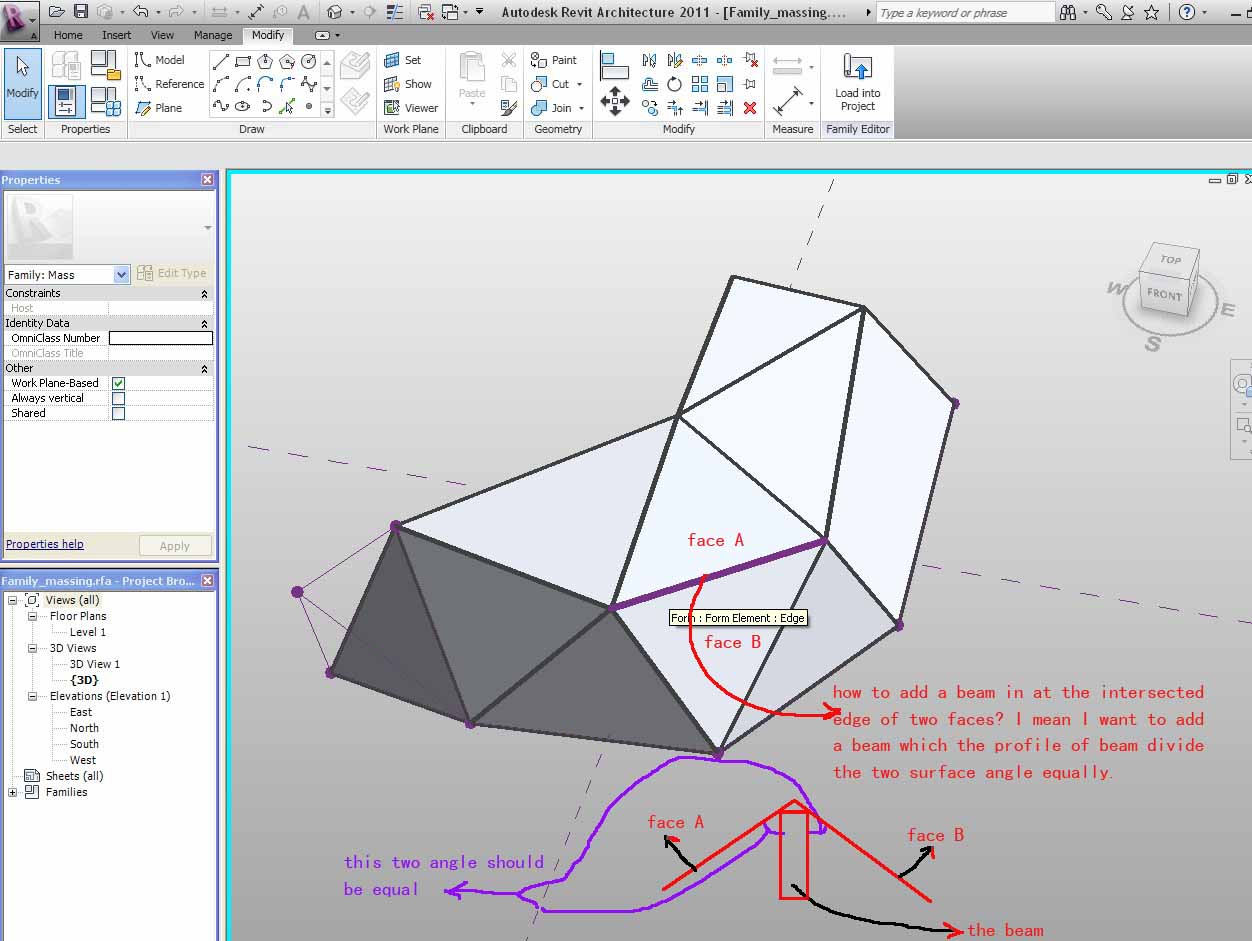Image resolution: width=1252 pixels, height=941 pixels.
Task: Expand the Families tree node
Action: (13, 792)
